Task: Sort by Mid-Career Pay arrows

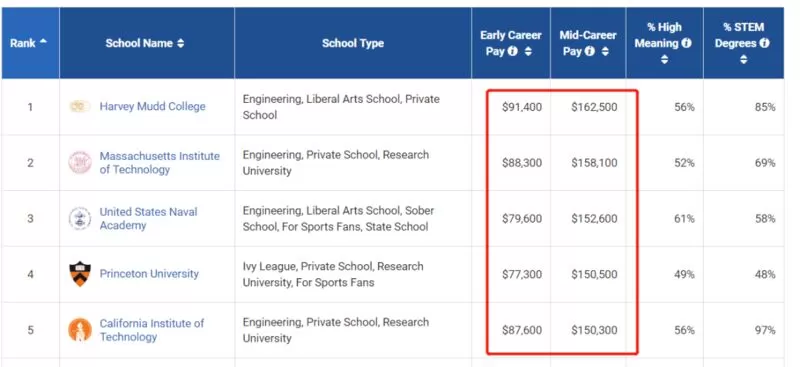Action: coord(605,52)
